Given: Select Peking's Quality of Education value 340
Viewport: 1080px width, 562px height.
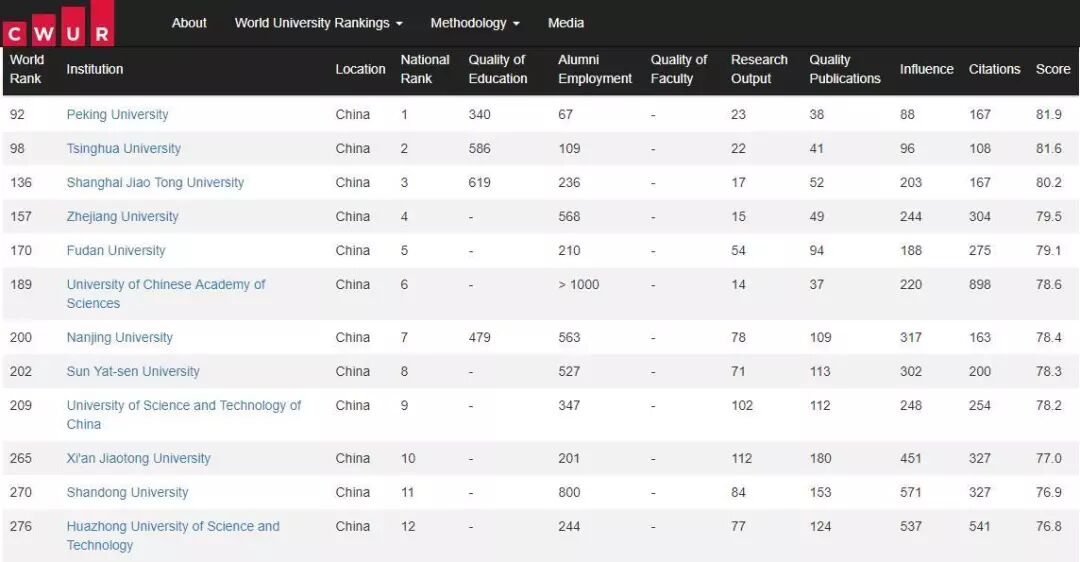Looking at the screenshot, I should point(479,114).
